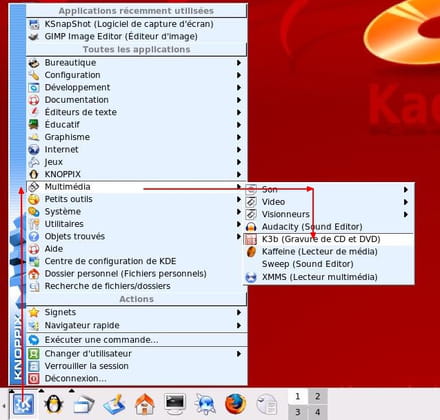Open KSnapShot screen capture application

coord(136,24)
